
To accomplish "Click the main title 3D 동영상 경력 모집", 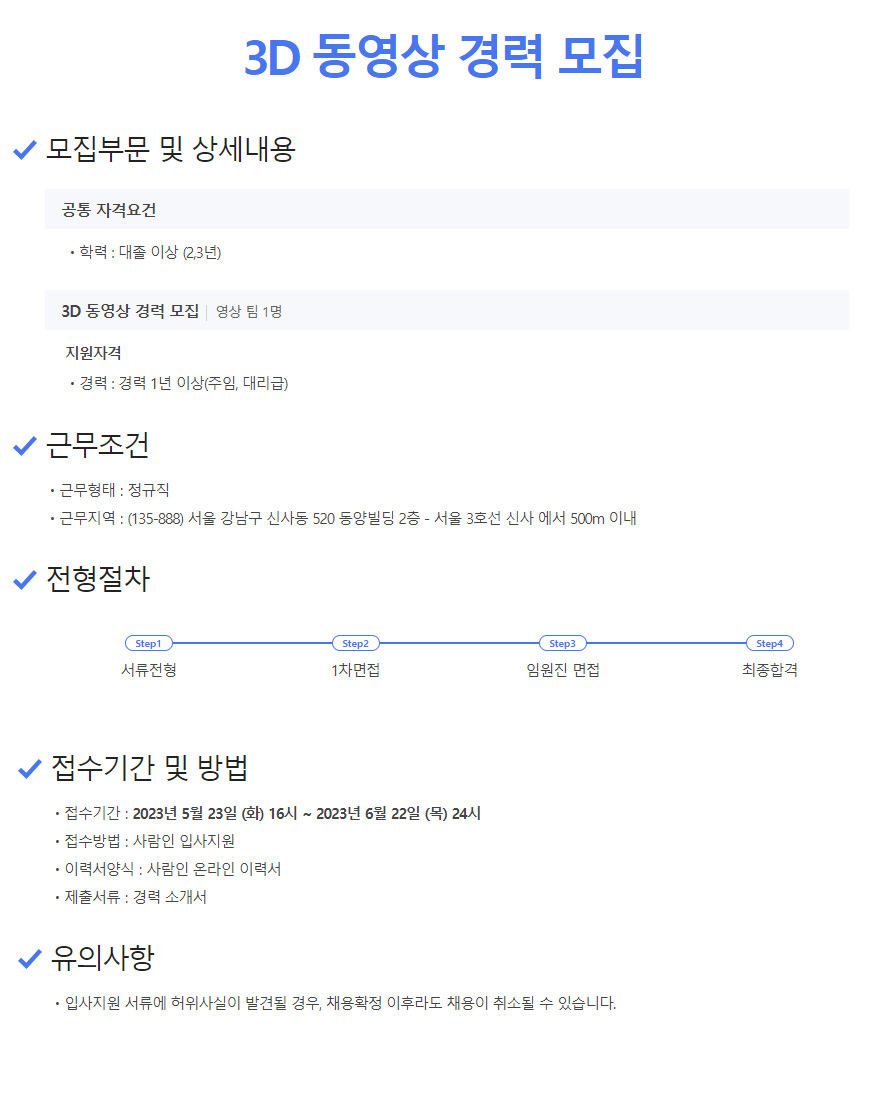I will point(443,57).
